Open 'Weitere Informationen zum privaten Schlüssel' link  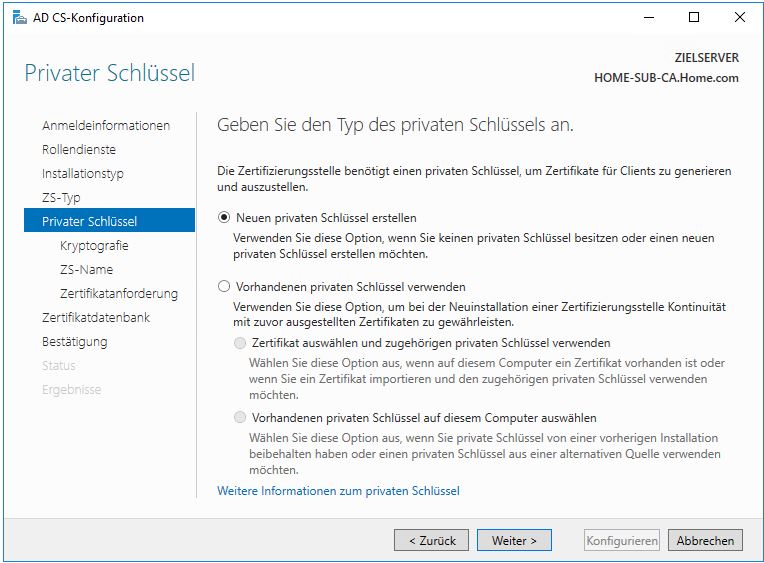click(x=338, y=491)
